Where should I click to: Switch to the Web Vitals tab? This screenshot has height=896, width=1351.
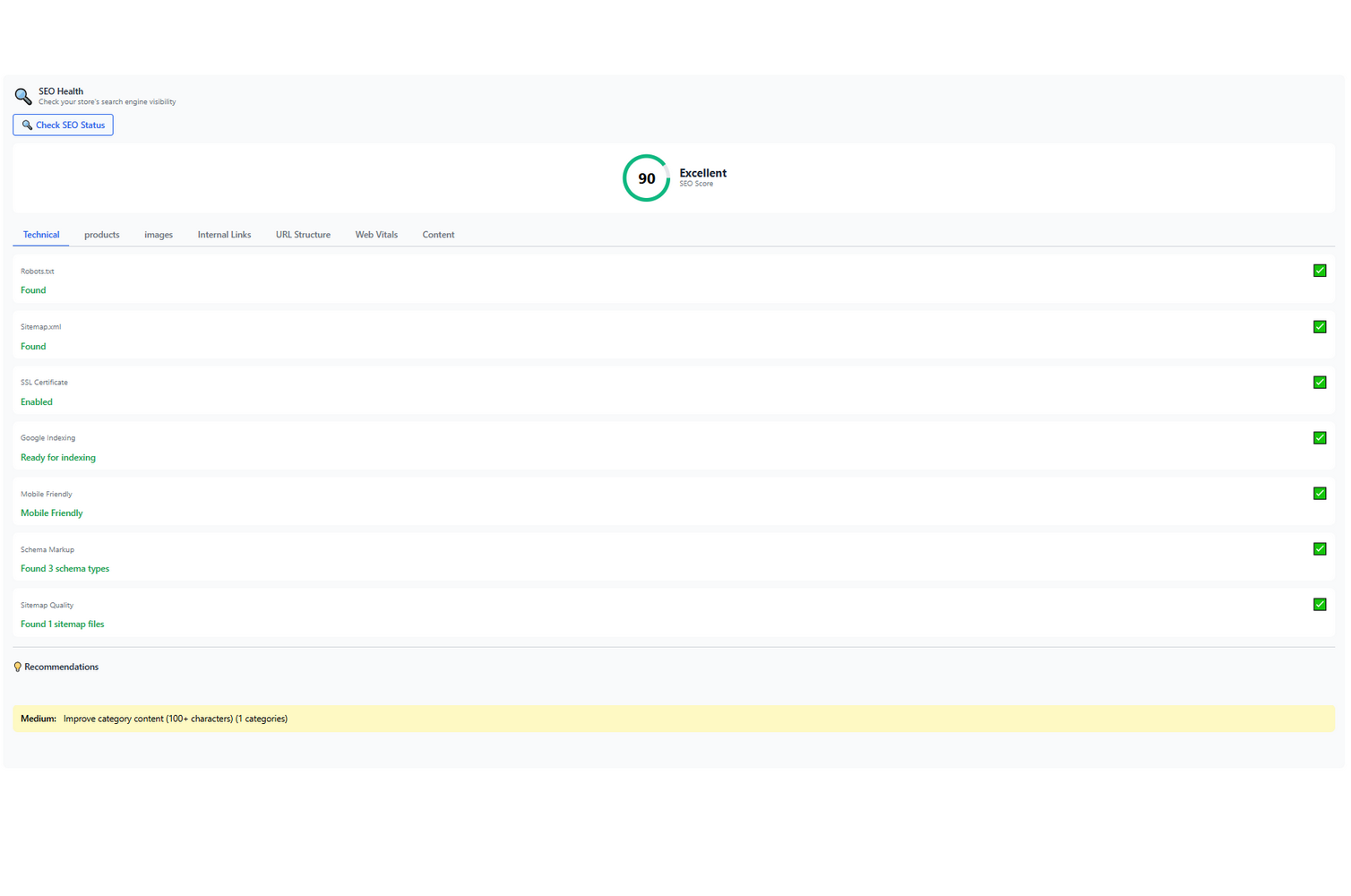(375, 234)
